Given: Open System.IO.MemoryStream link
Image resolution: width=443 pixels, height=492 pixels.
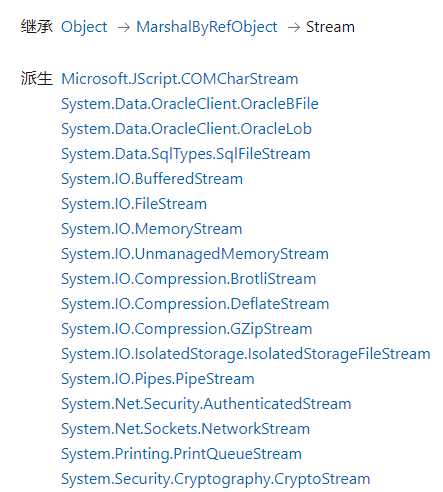Looking at the screenshot, I should pyautogui.click(x=152, y=229).
